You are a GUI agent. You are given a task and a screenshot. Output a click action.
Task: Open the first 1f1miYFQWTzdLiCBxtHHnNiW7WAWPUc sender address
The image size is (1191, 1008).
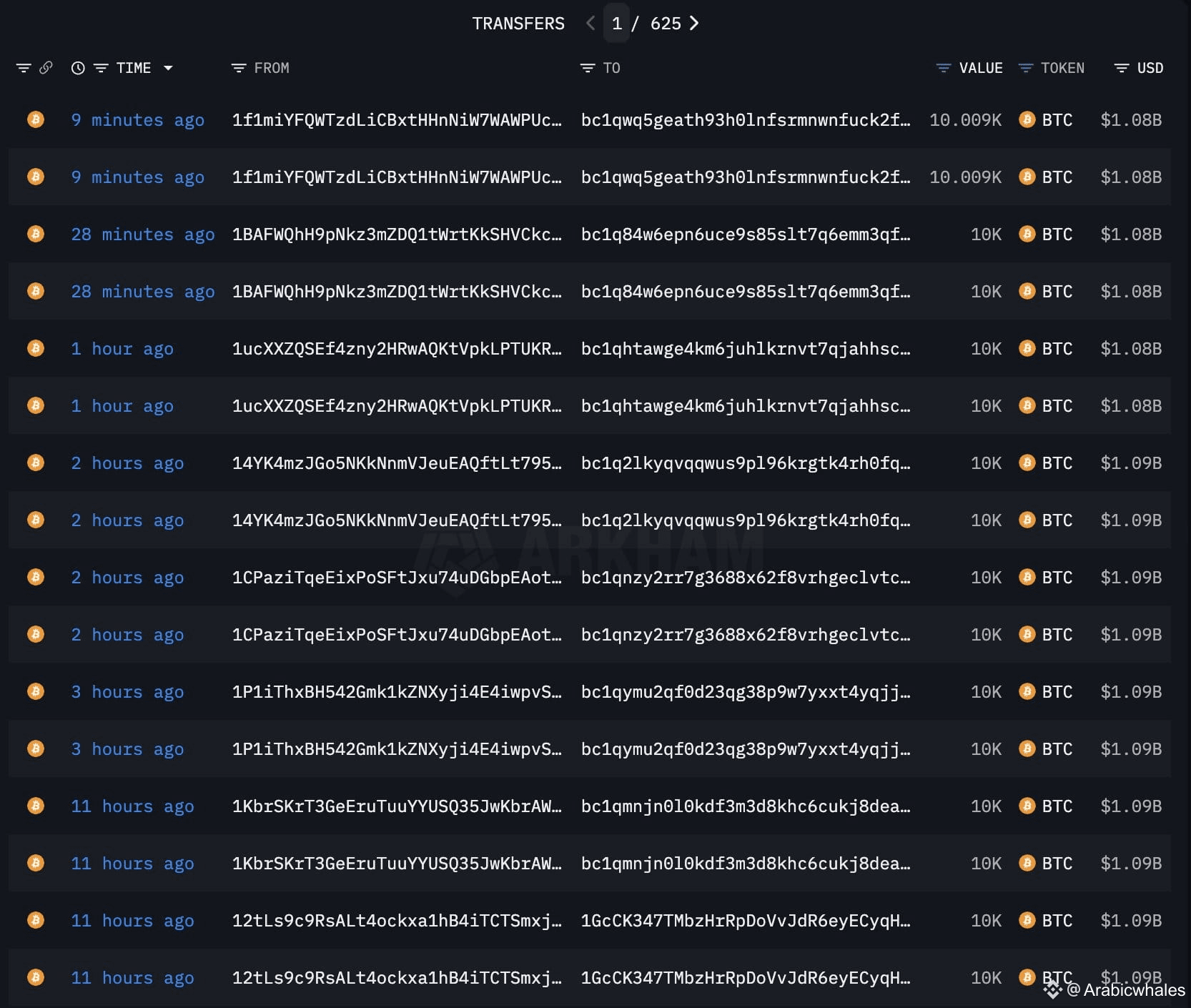397,120
